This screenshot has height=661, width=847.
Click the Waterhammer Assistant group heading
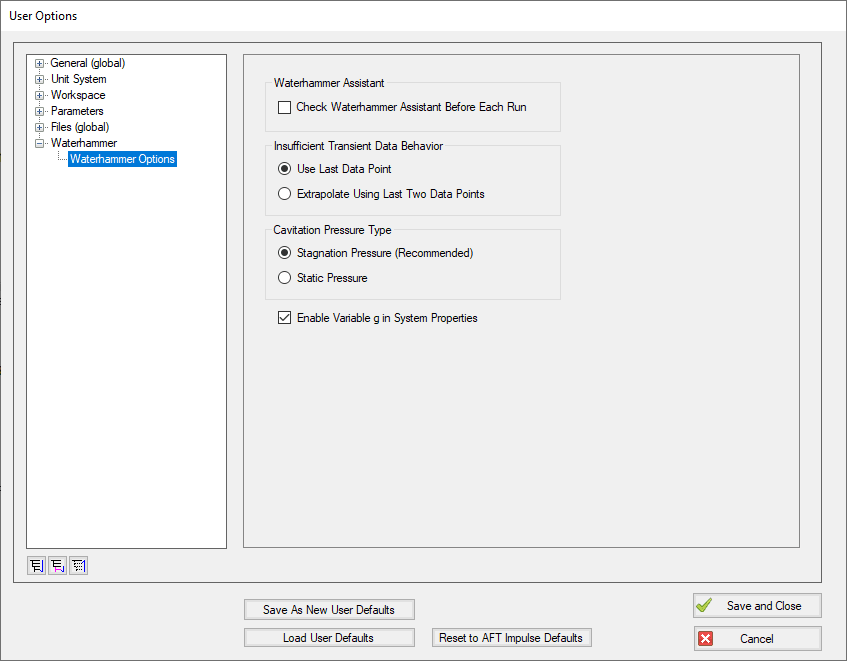[x=328, y=83]
